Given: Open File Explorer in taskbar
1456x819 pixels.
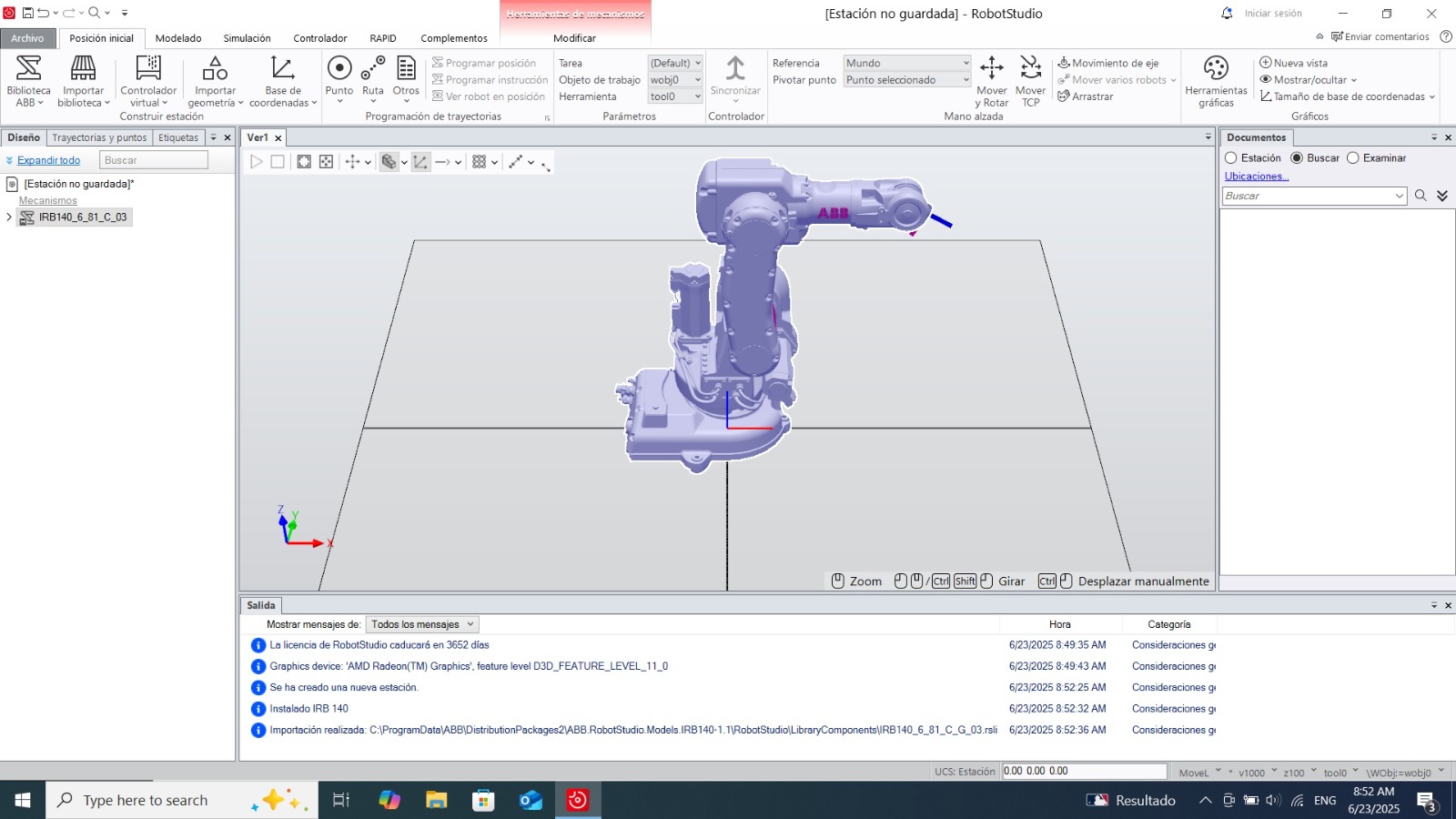Looking at the screenshot, I should (437, 800).
